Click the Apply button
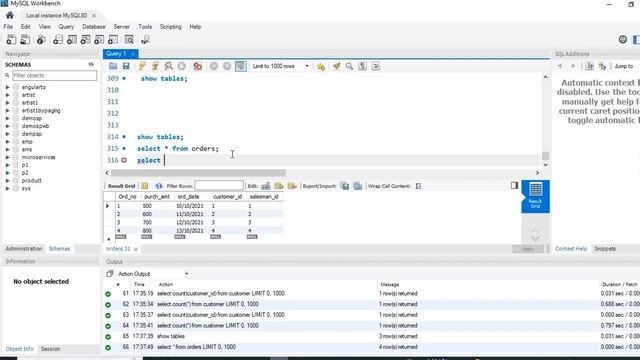 tap(528, 249)
